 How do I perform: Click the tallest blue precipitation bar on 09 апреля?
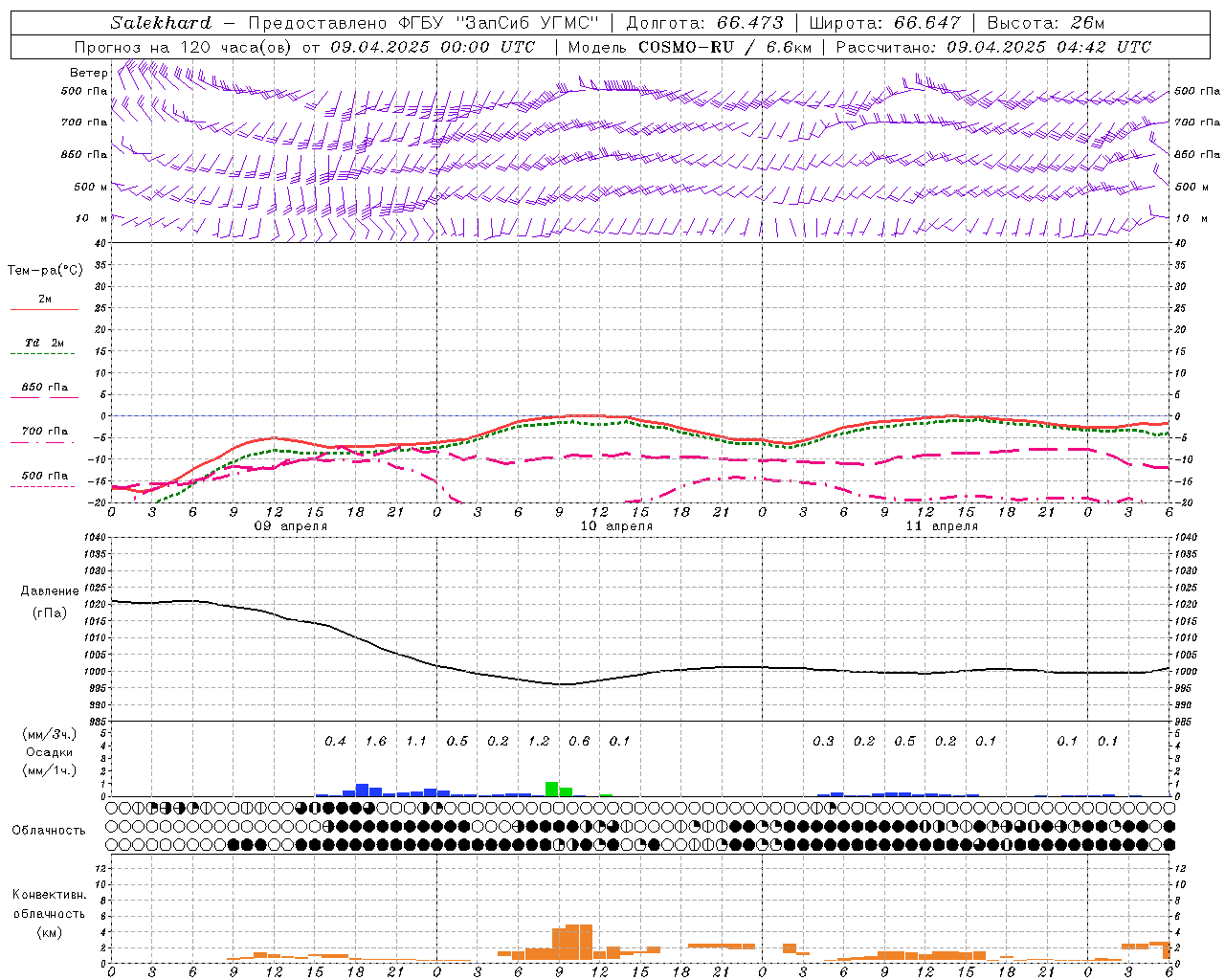(x=363, y=790)
